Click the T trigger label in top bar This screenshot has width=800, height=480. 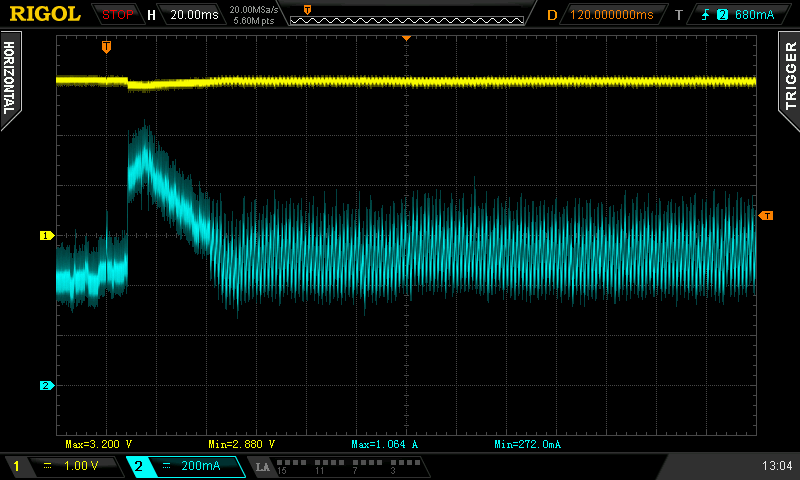pos(679,15)
